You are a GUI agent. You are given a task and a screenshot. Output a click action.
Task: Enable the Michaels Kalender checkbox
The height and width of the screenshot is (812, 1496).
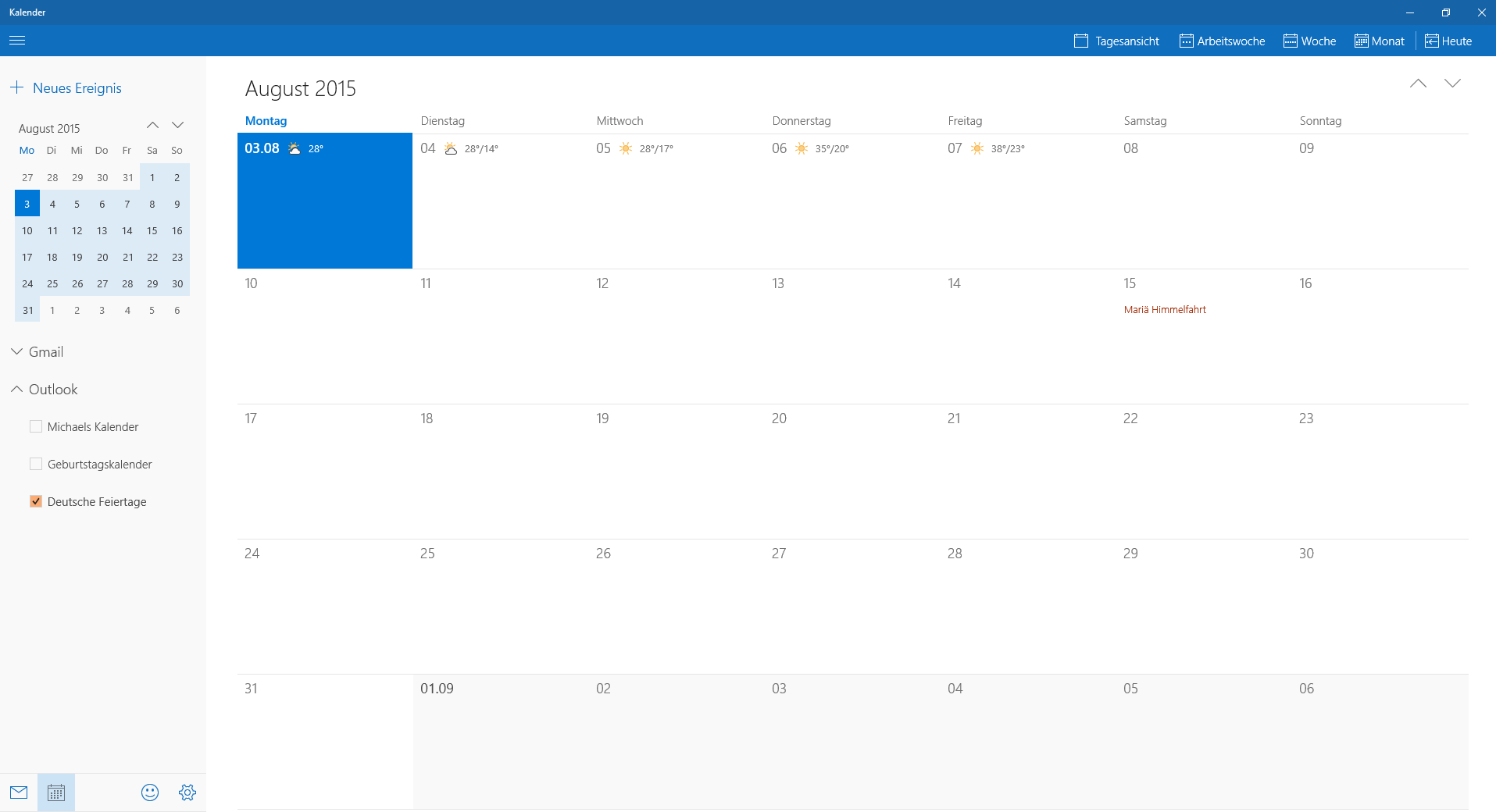click(x=36, y=426)
